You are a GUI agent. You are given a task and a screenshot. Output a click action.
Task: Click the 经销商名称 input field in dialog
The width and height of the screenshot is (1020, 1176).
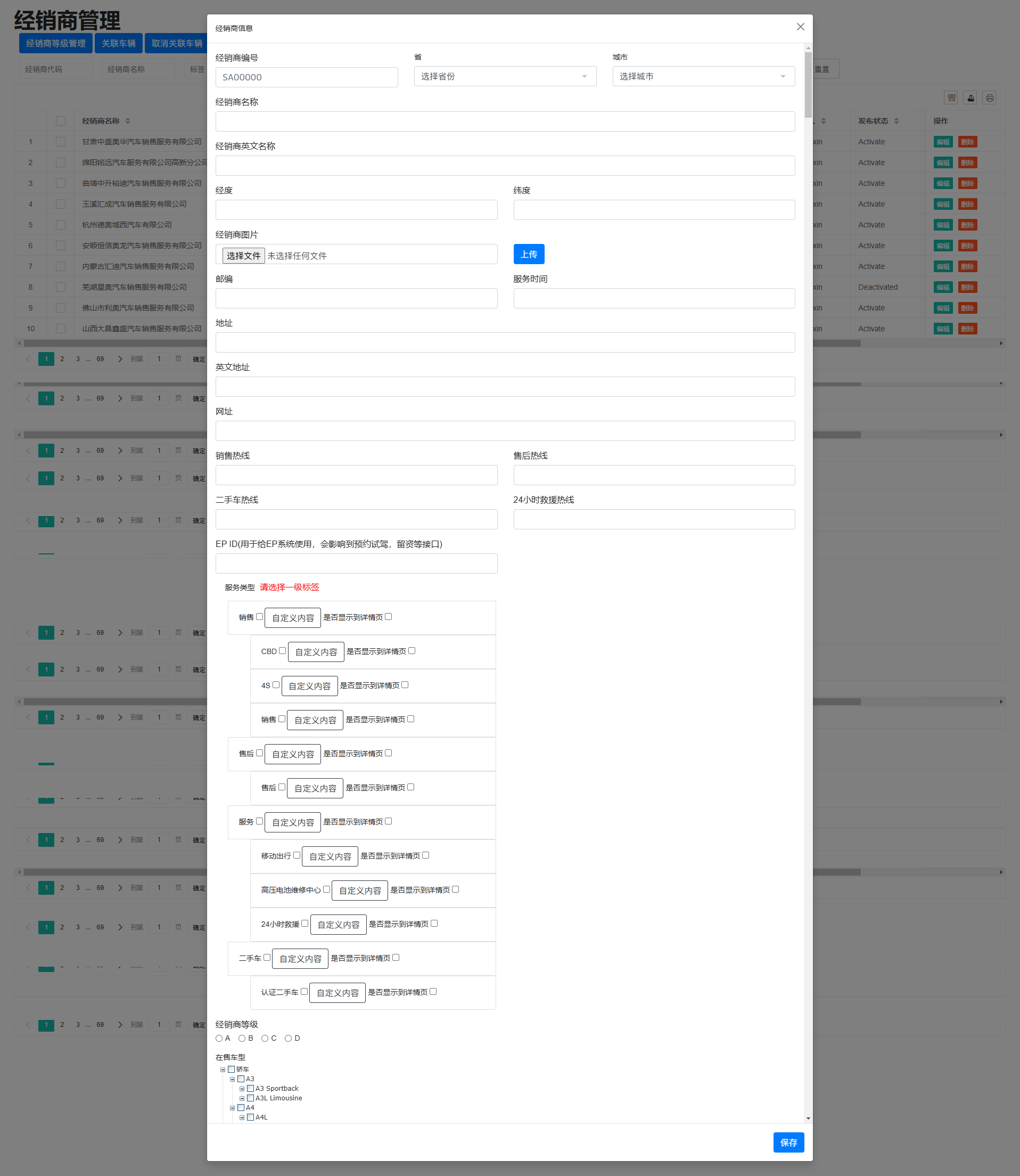click(x=505, y=121)
